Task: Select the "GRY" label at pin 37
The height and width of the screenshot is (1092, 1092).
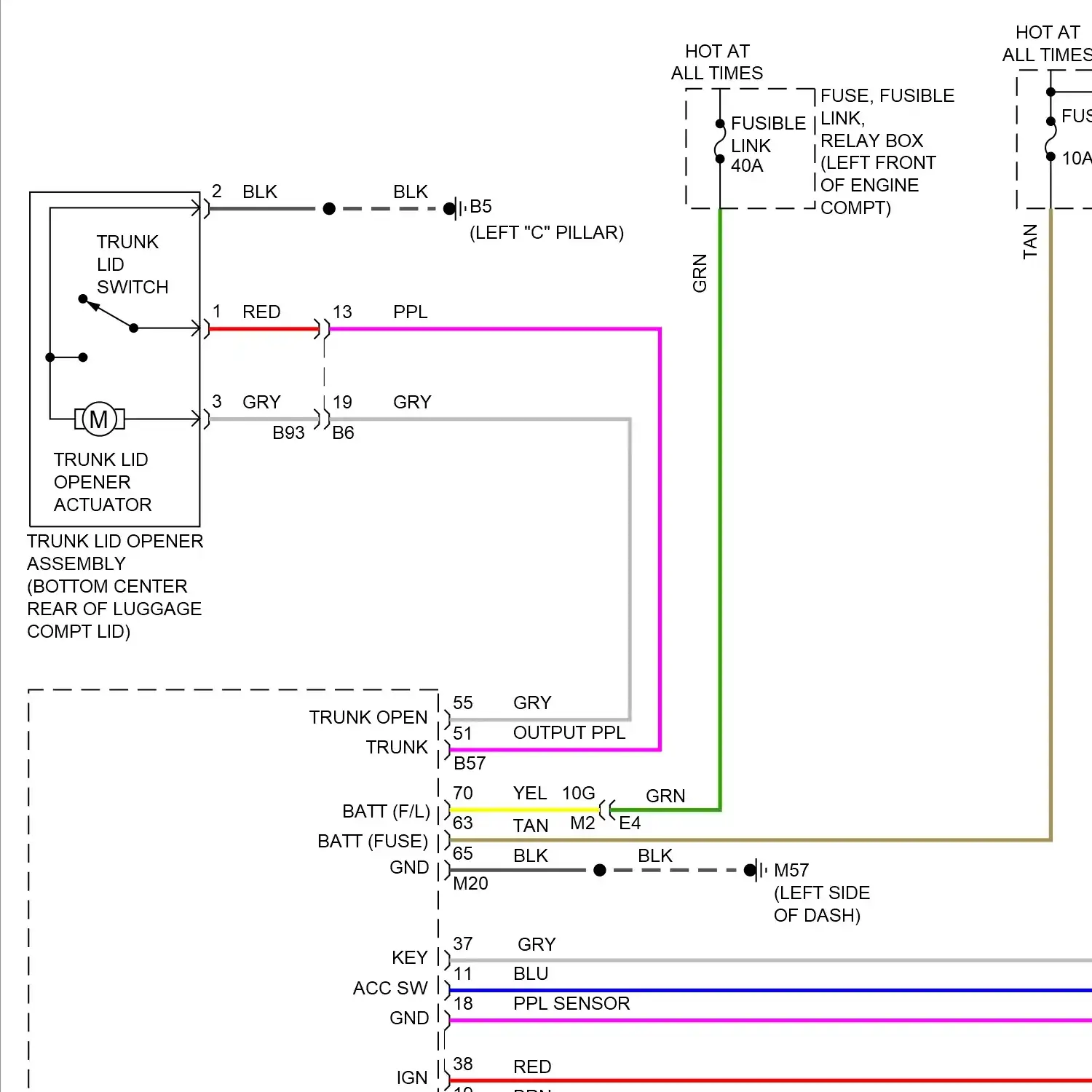Action: pos(537,945)
